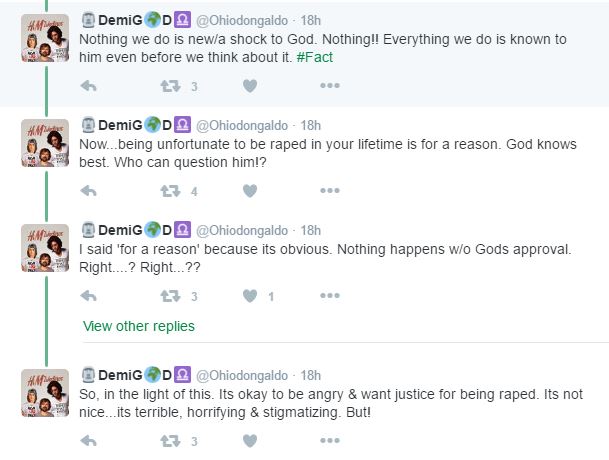
Task: Like the 'okay to be angry' tweet
Action: click(x=250, y=441)
